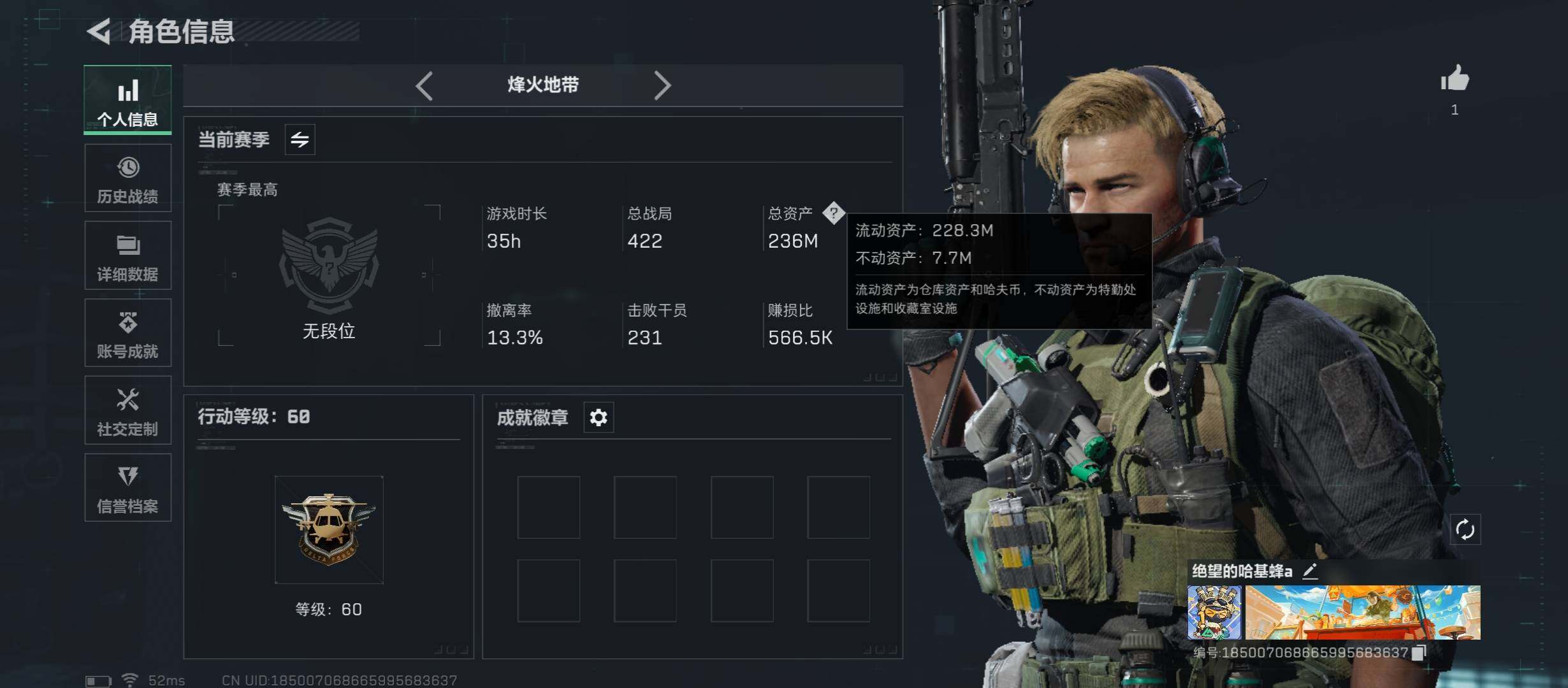1568x688 pixels.
Task: Open the 详细数据 detailed data tab
Action: (127, 255)
